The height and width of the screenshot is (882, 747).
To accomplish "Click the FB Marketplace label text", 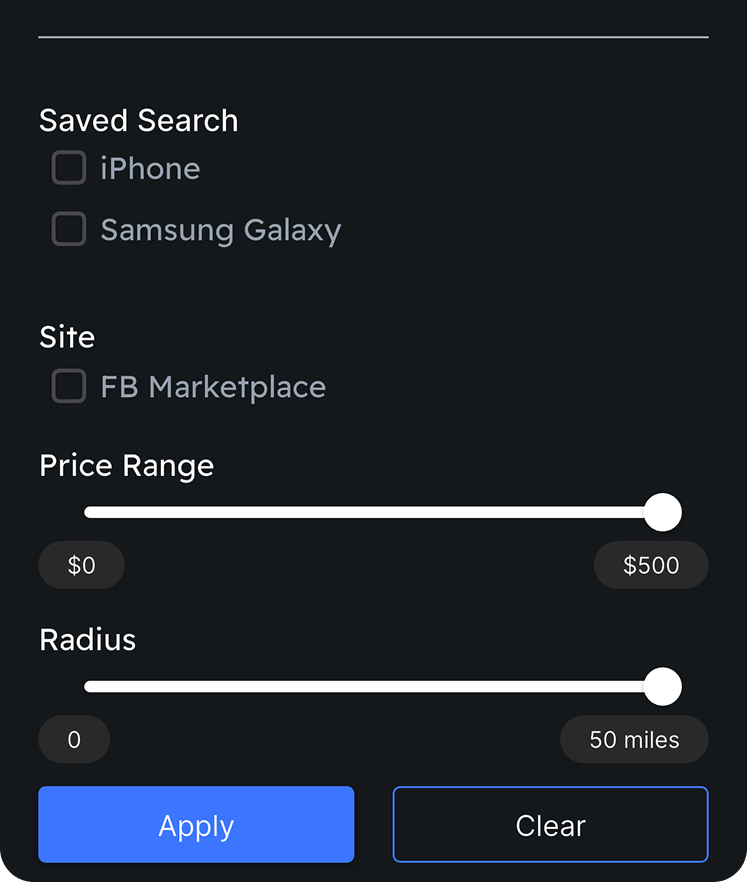I will (x=213, y=387).
